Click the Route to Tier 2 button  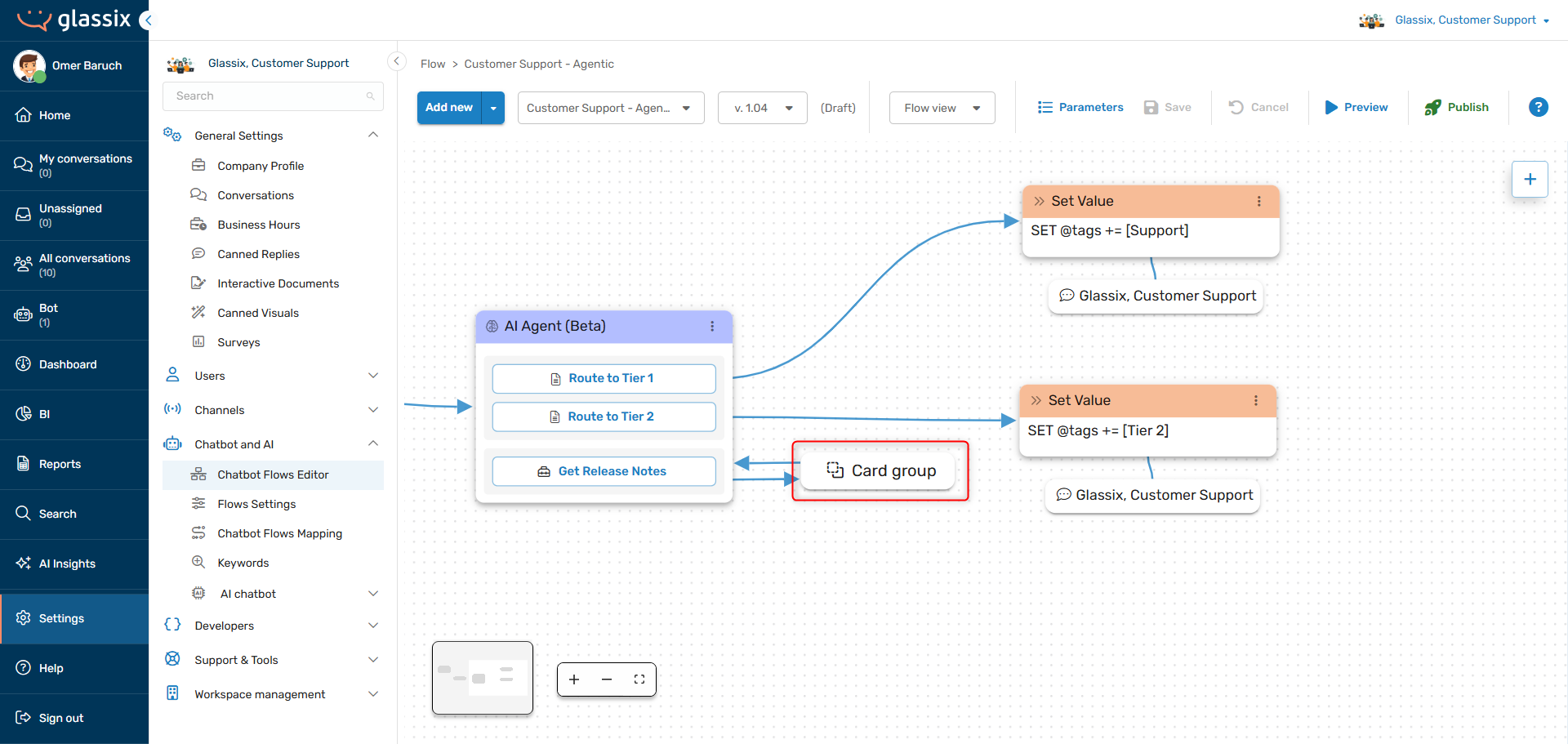tap(604, 417)
